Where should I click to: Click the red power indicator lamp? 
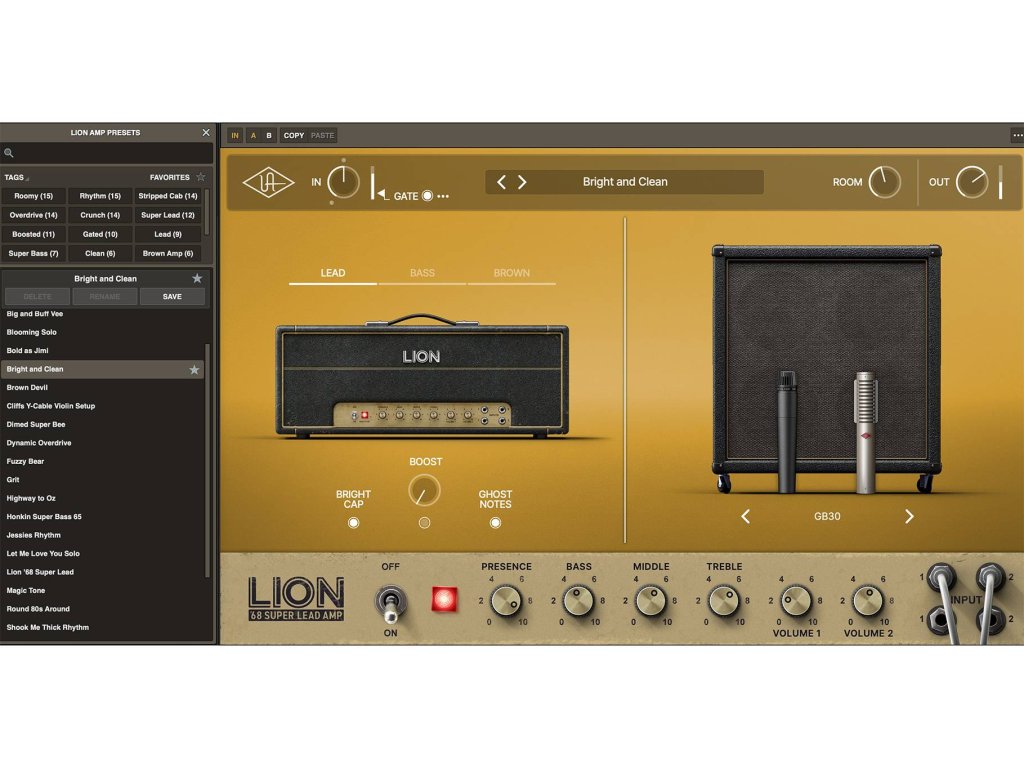click(444, 599)
